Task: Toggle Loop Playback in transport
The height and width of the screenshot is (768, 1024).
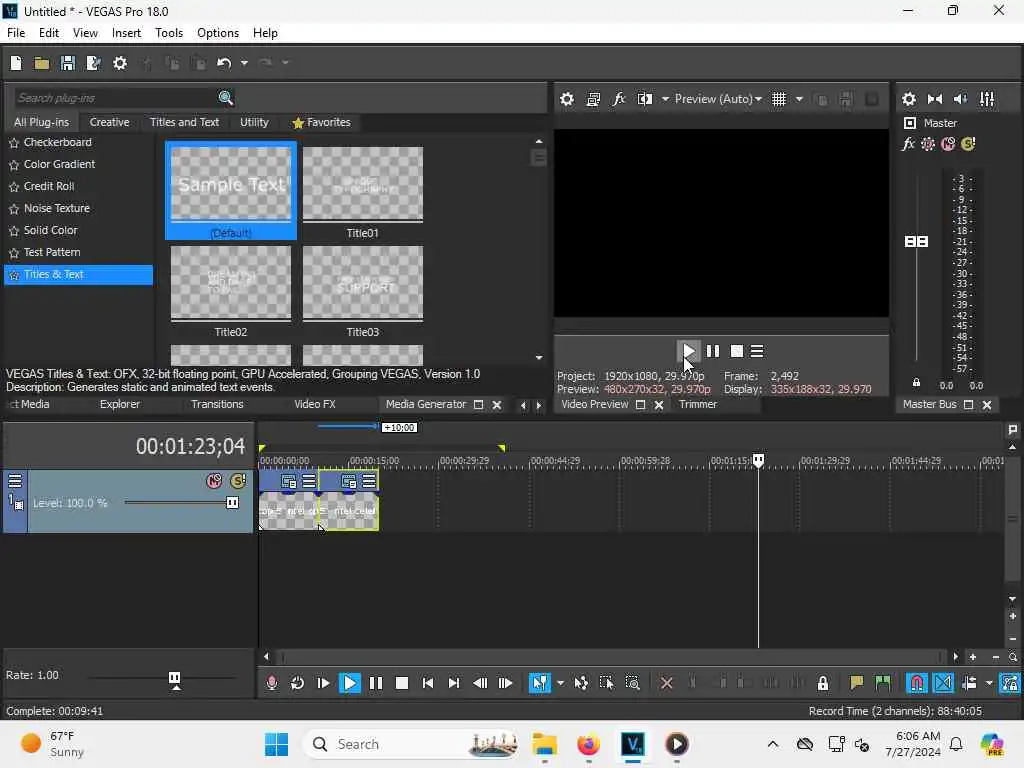Action: click(x=297, y=683)
